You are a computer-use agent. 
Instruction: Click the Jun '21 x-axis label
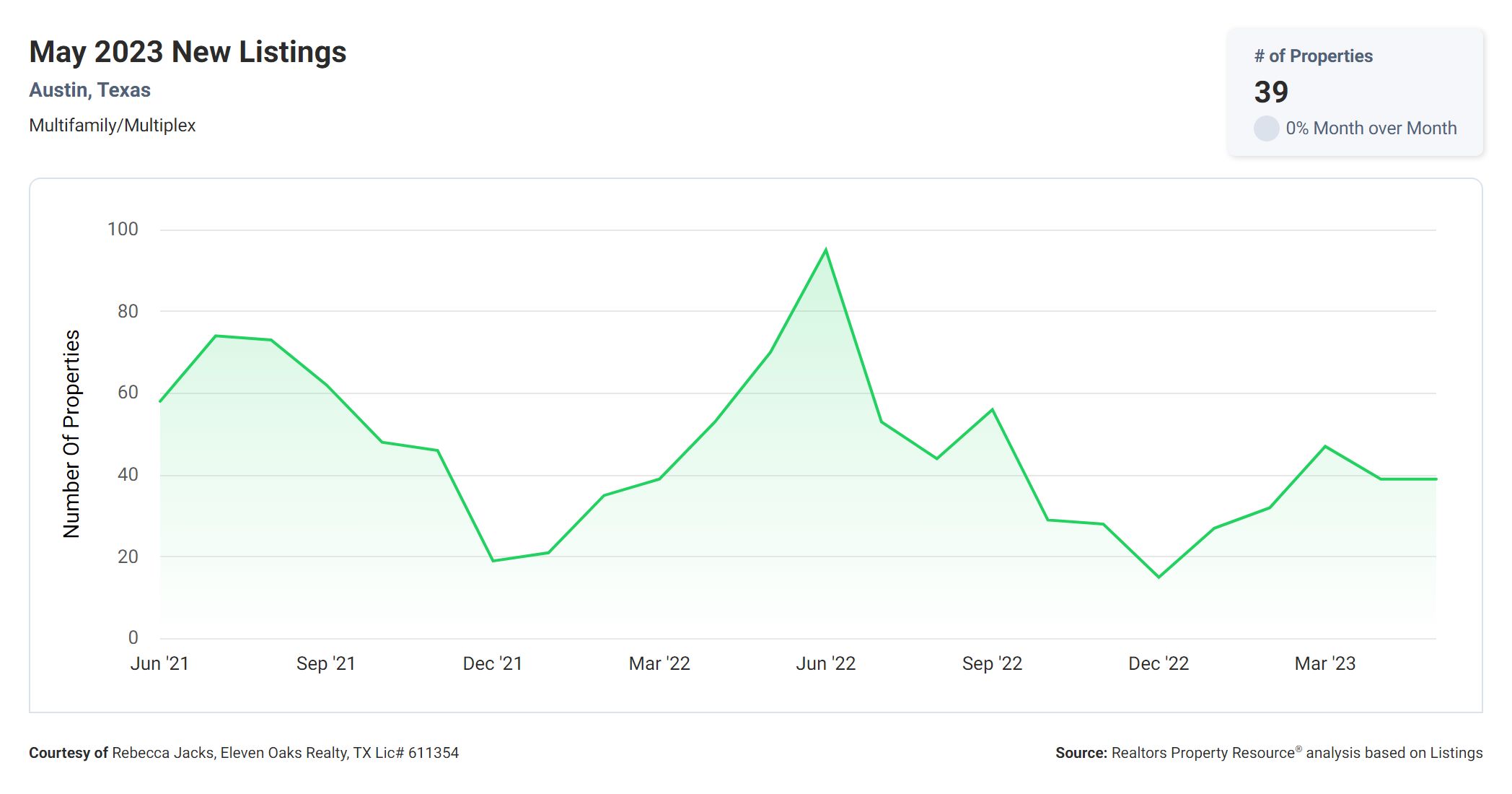(x=159, y=663)
